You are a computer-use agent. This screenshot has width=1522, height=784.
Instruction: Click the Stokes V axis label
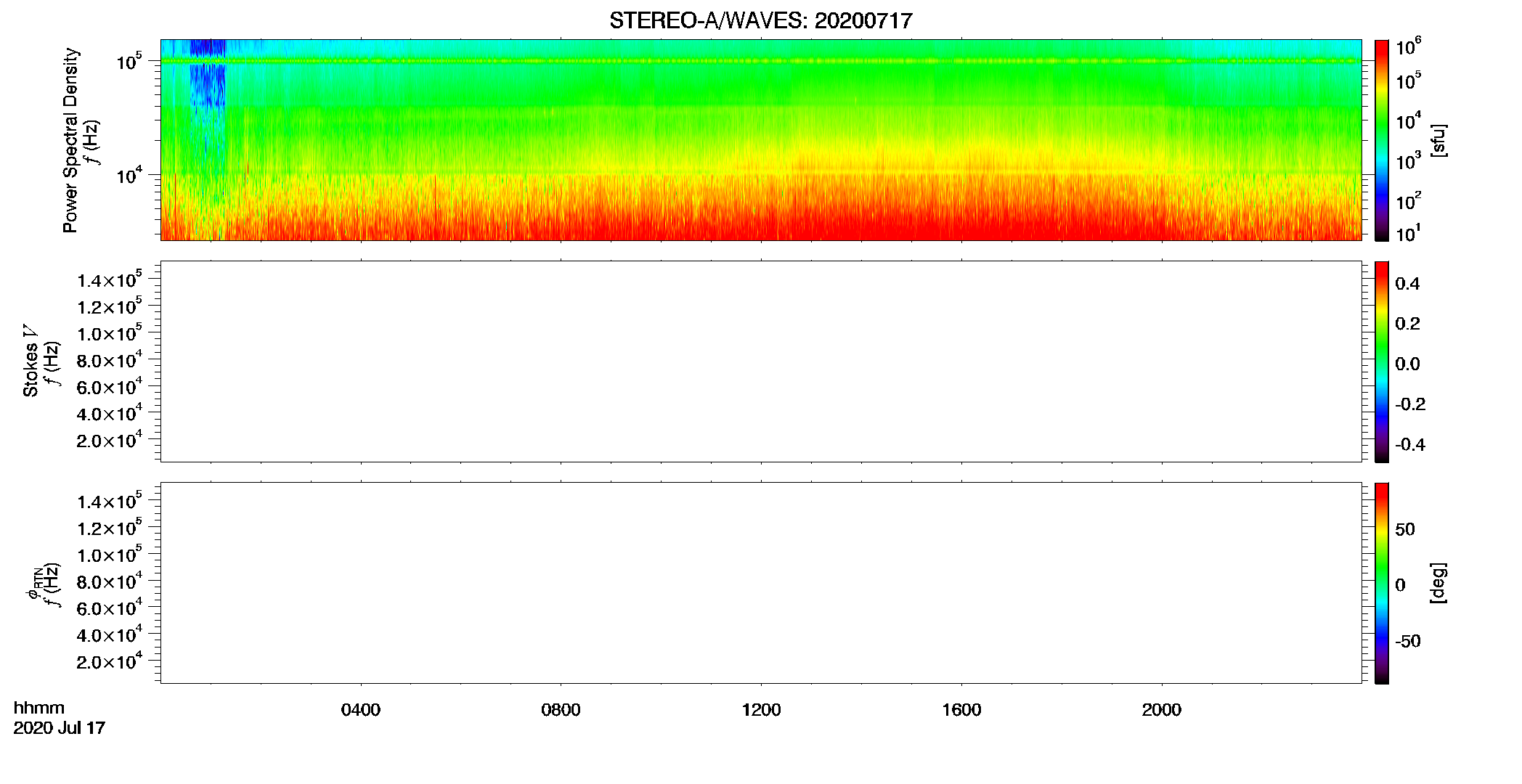pyautogui.click(x=31, y=361)
